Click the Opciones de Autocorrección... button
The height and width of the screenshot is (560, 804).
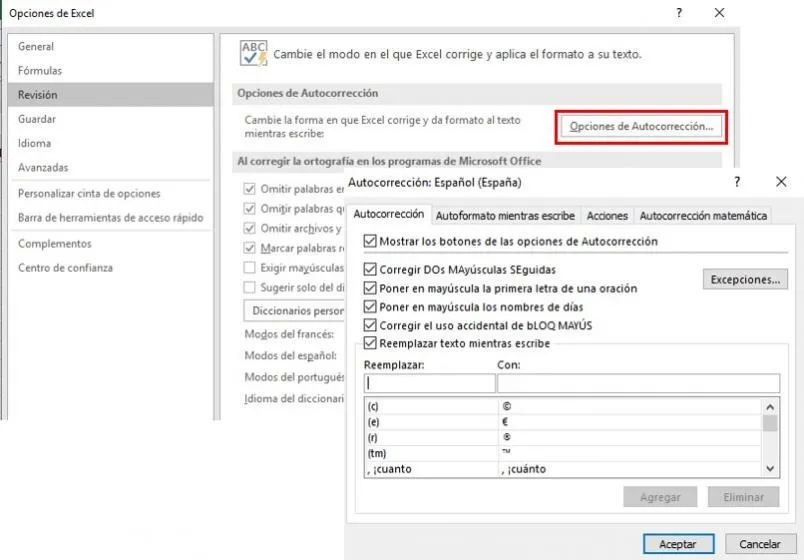click(641, 126)
